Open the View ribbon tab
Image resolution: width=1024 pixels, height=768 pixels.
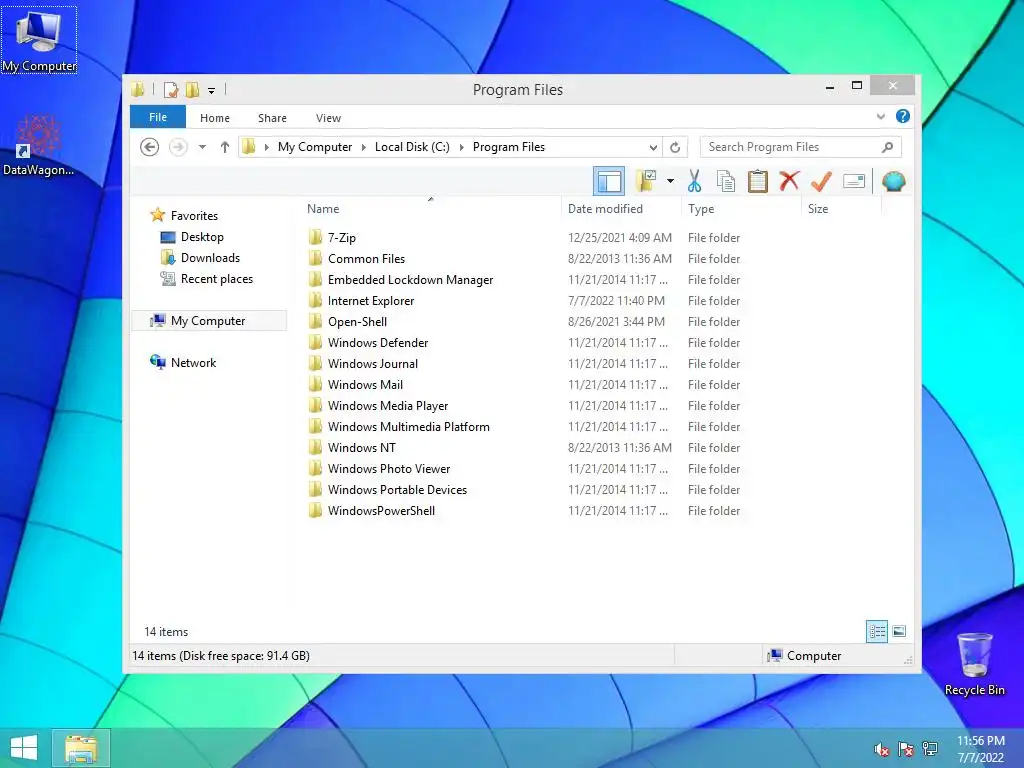point(328,118)
